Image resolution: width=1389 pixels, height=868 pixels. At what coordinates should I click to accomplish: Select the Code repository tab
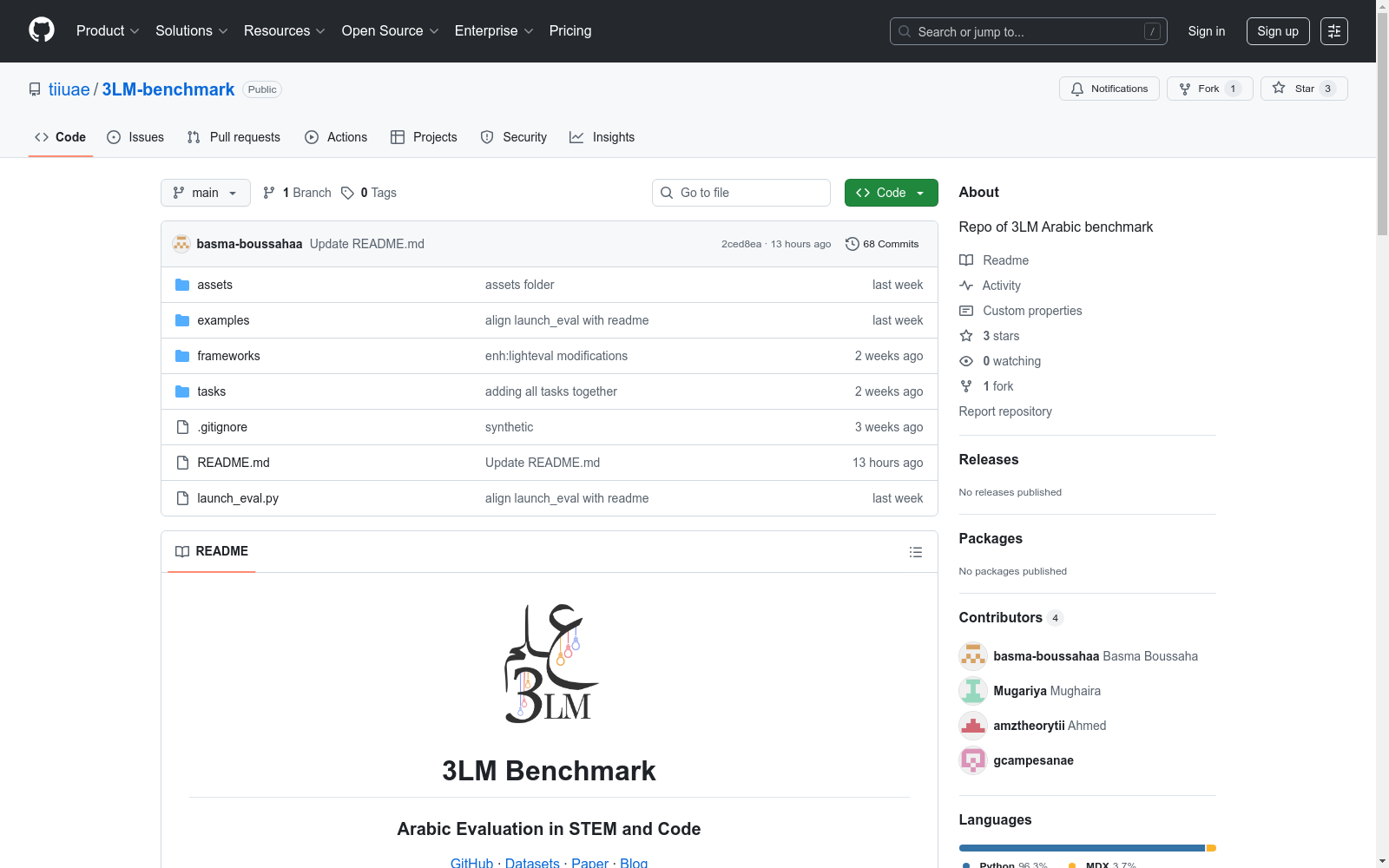[x=61, y=137]
